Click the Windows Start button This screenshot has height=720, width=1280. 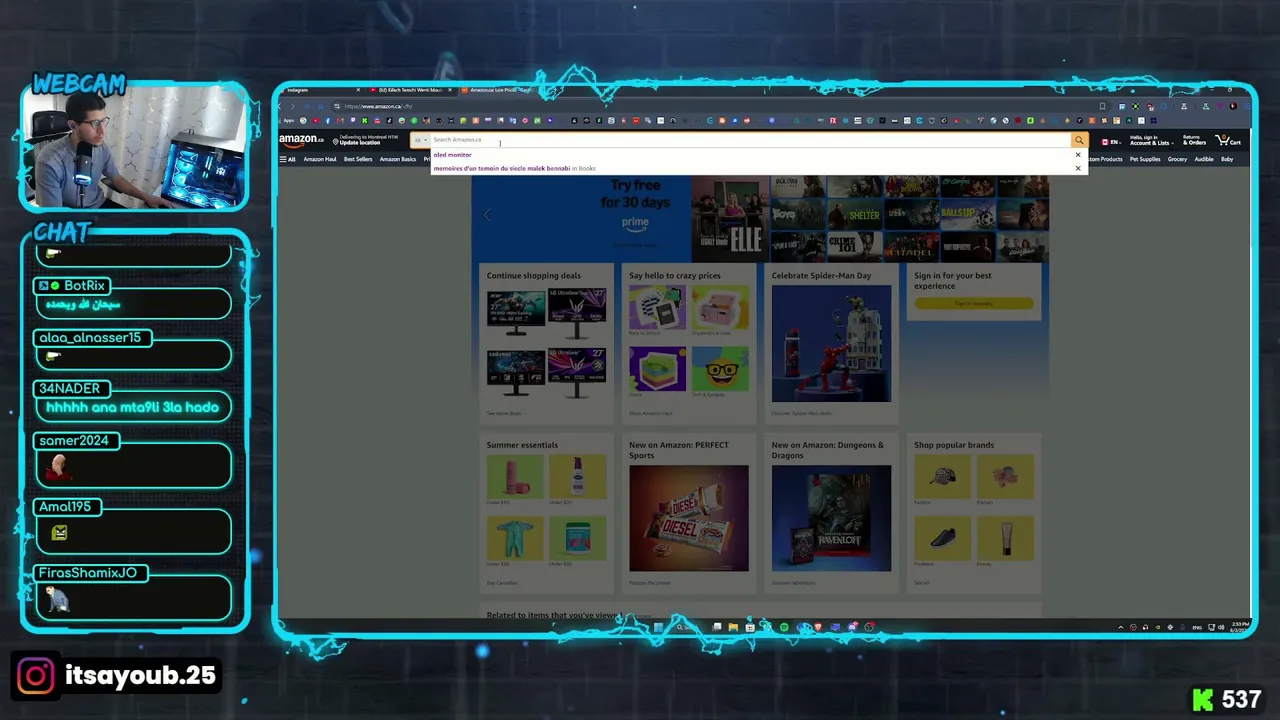tap(658, 628)
